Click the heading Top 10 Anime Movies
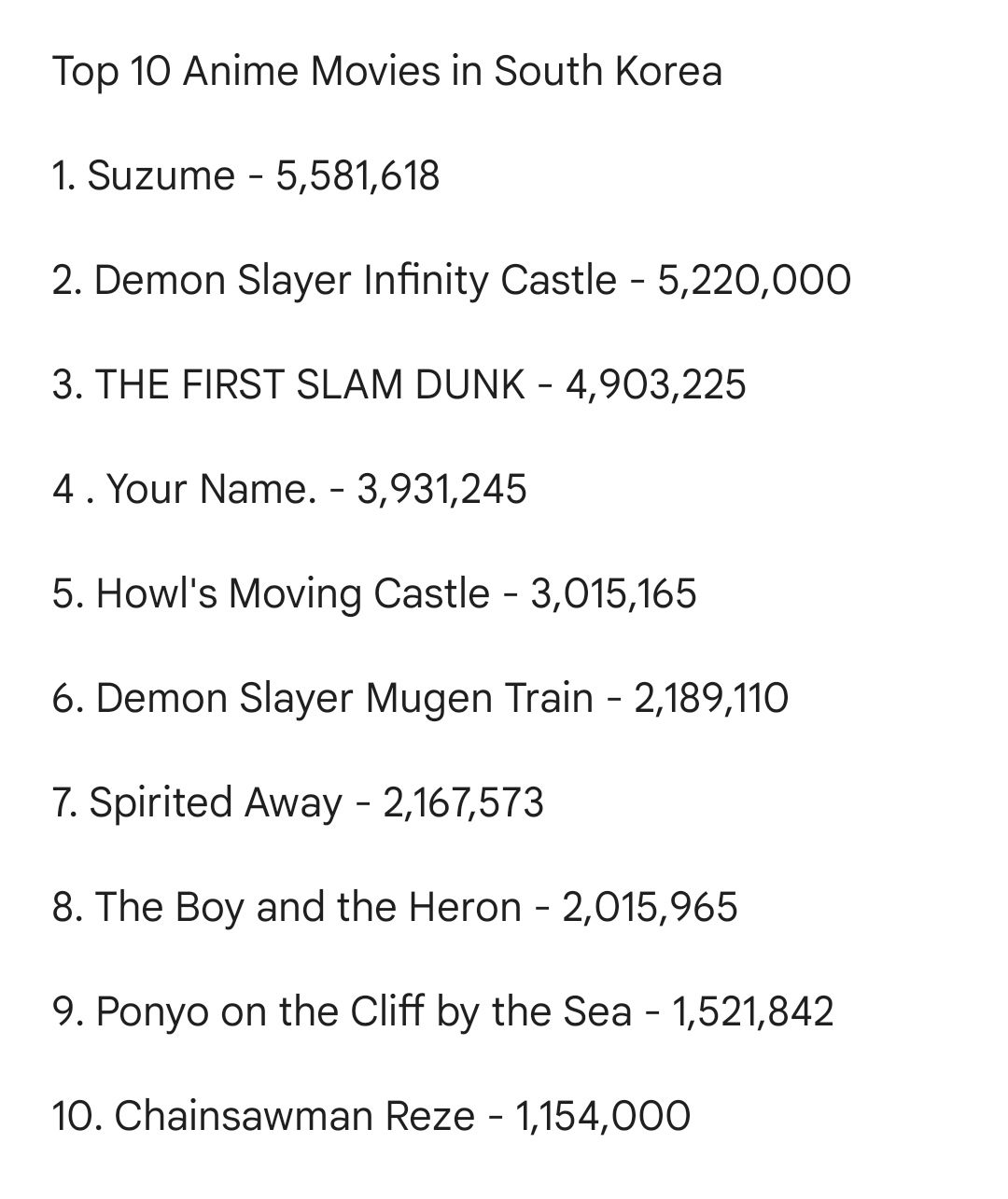The image size is (1008, 1199). 387,72
